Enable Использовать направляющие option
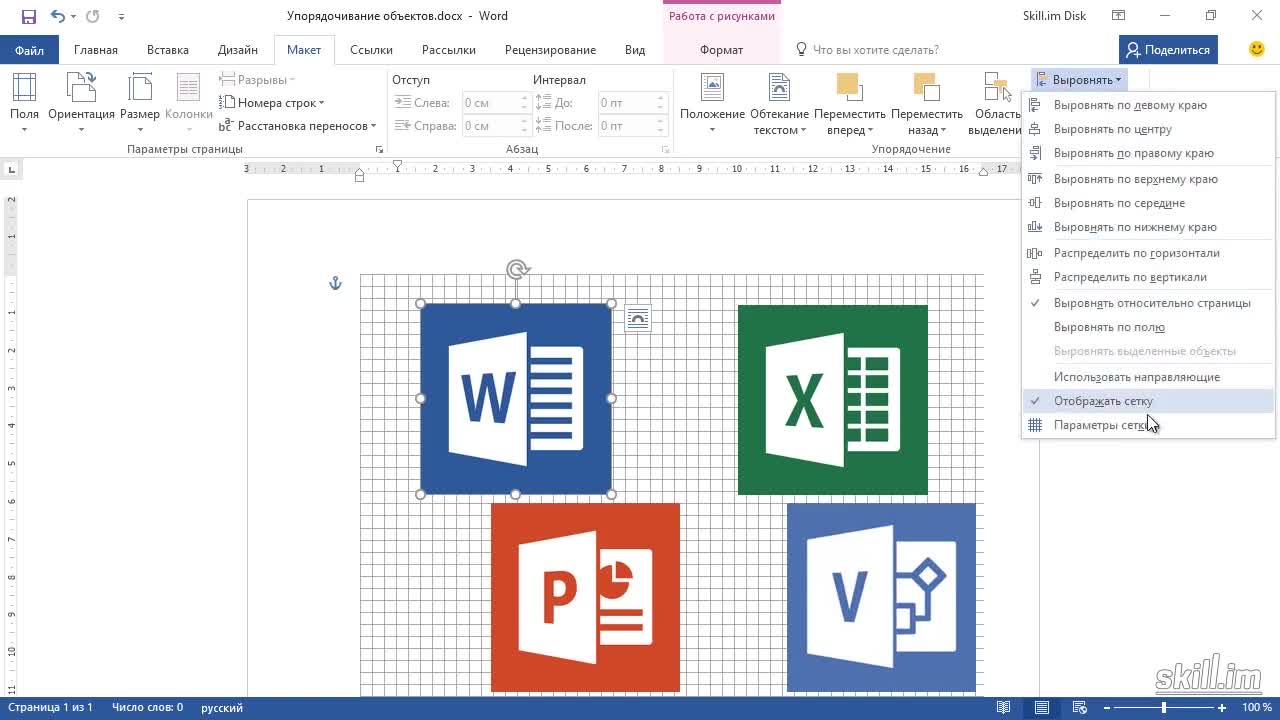The height and width of the screenshot is (720, 1280). click(1150, 377)
